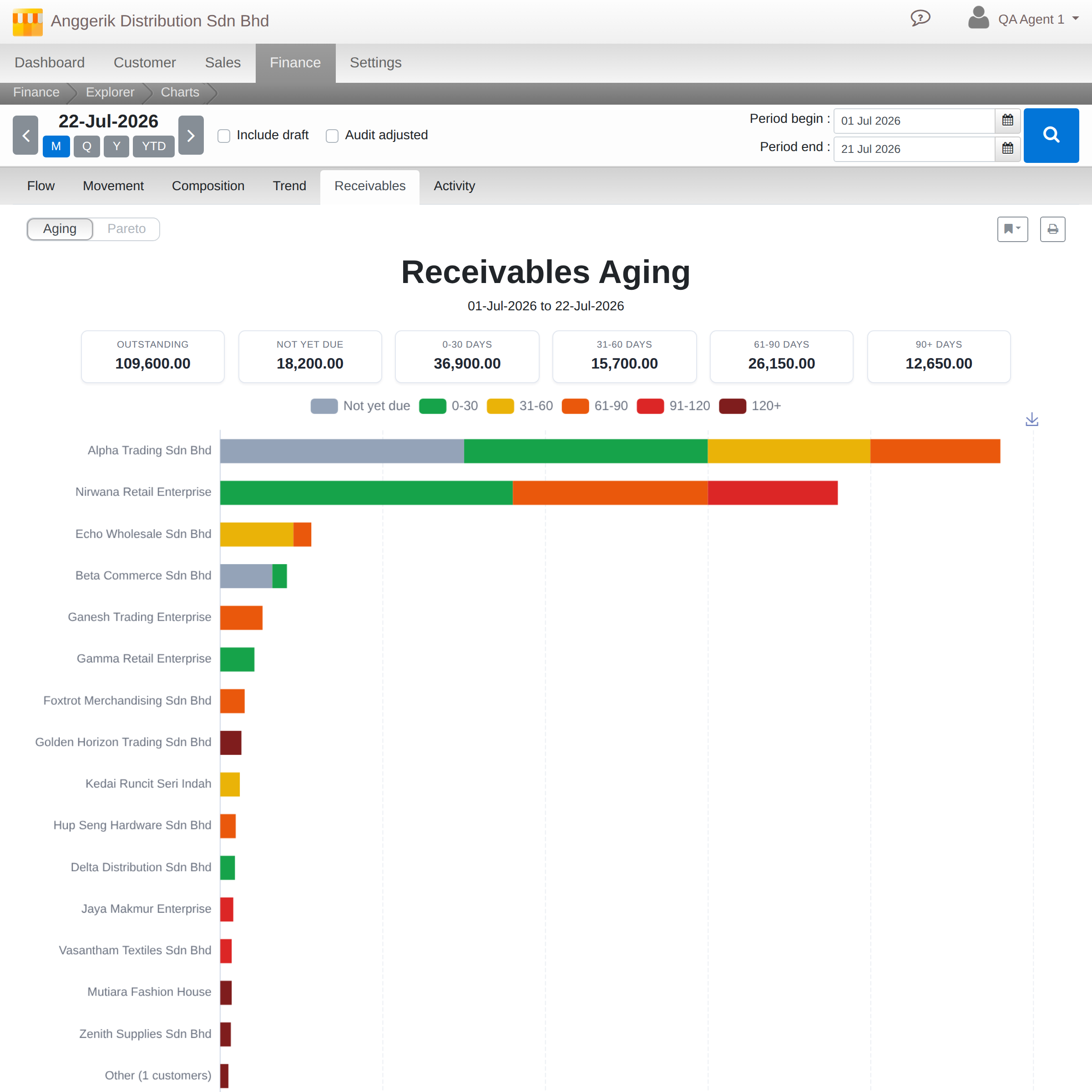This screenshot has height=1092, width=1092.
Task: Toggle the 91-120 legend swatch
Action: point(650,406)
